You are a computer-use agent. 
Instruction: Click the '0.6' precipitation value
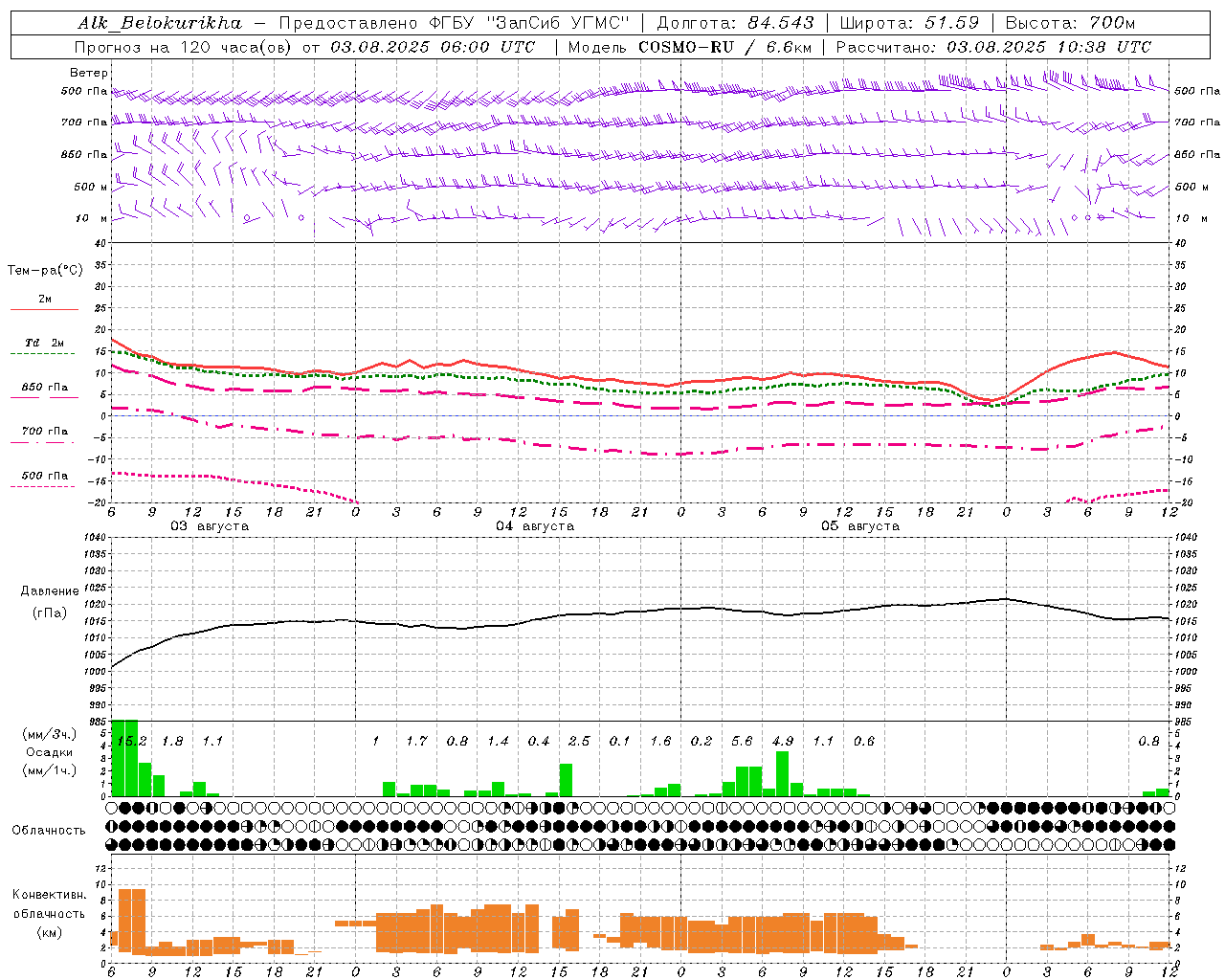[864, 742]
